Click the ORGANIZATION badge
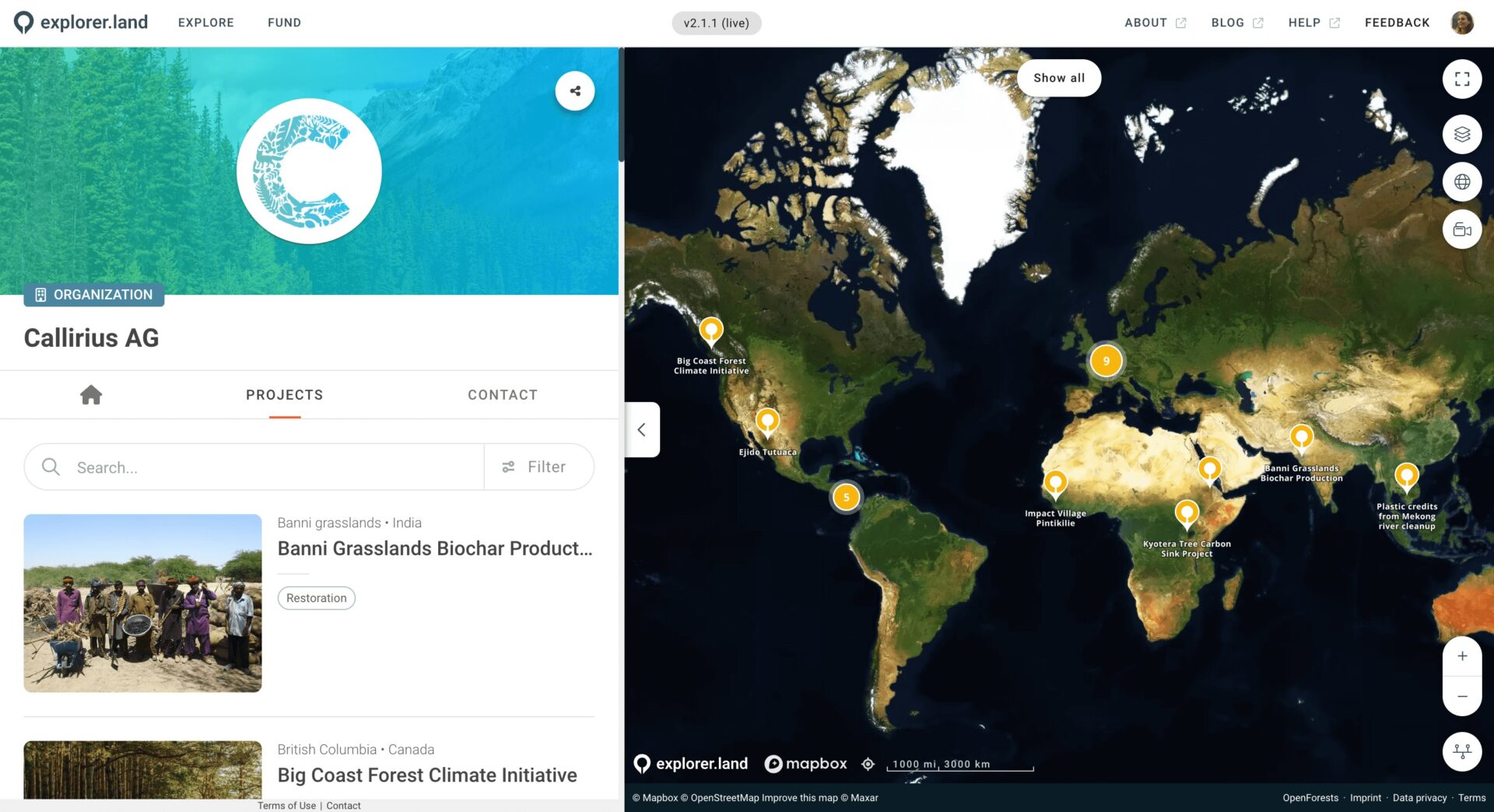Viewport: 1494px width, 812px height. [94, 295]
